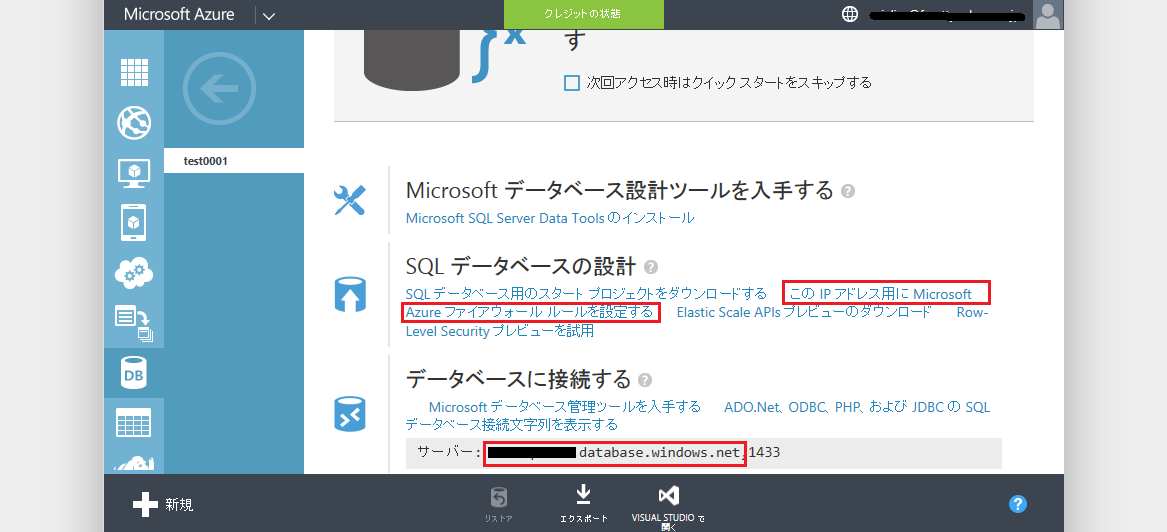
Task: Select the SQL Databases DB icon
Action: click(134, 374)
